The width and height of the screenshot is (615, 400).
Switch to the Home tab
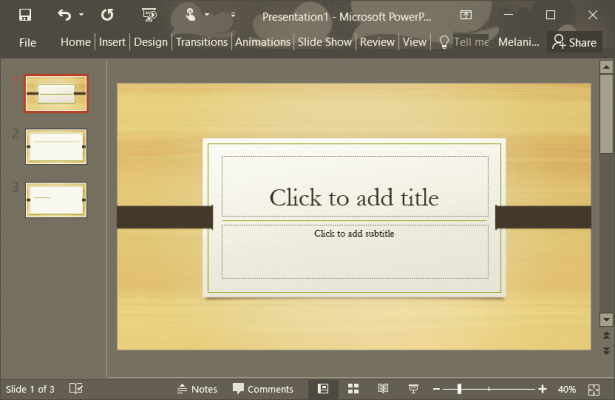click(75, 42)
